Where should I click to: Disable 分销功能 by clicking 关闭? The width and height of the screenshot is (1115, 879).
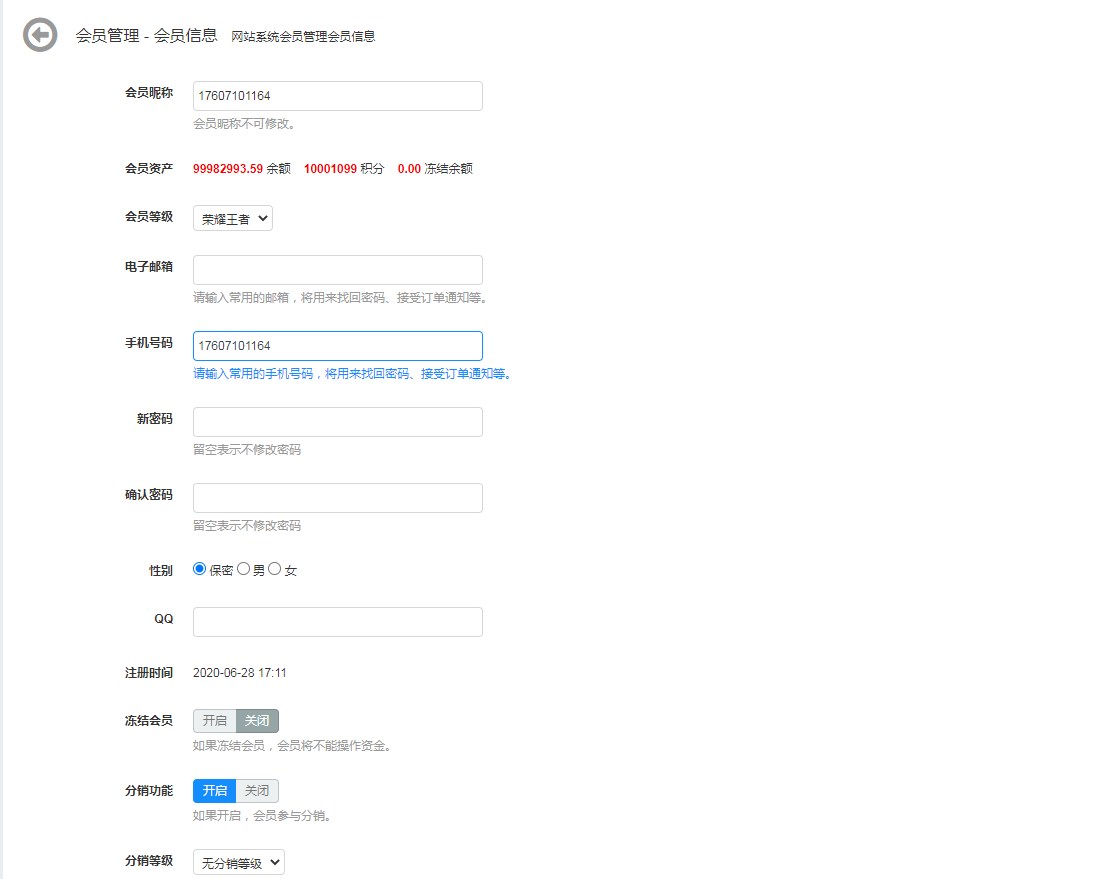257,790
